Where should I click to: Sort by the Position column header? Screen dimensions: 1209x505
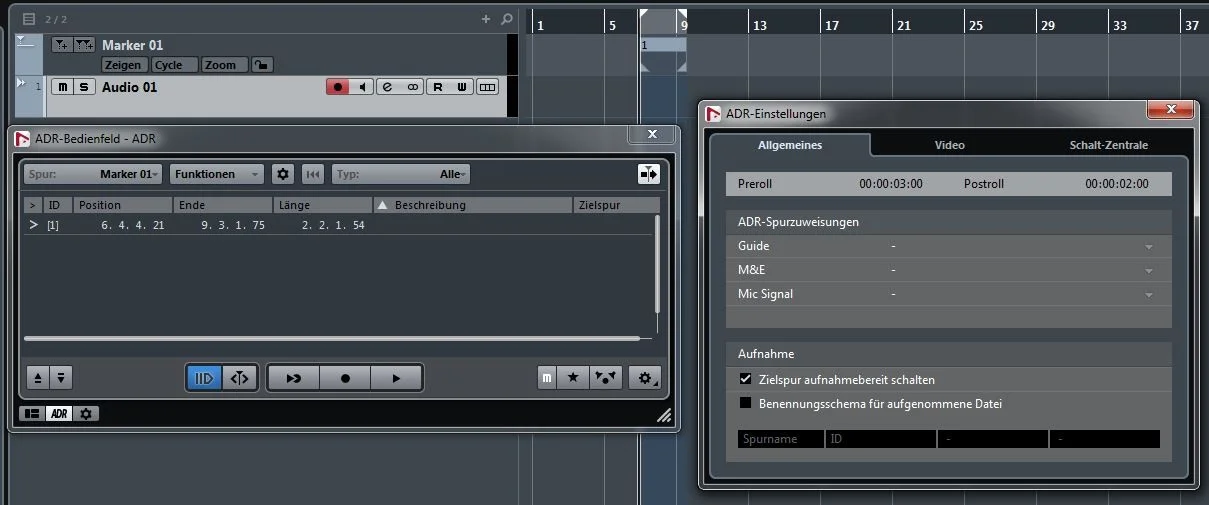123,205
